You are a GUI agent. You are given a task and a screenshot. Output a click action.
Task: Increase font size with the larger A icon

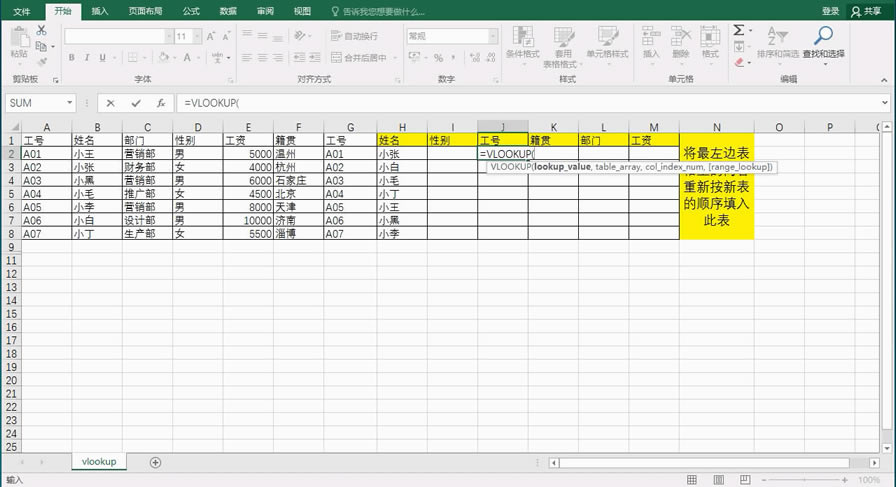point(210,37)
